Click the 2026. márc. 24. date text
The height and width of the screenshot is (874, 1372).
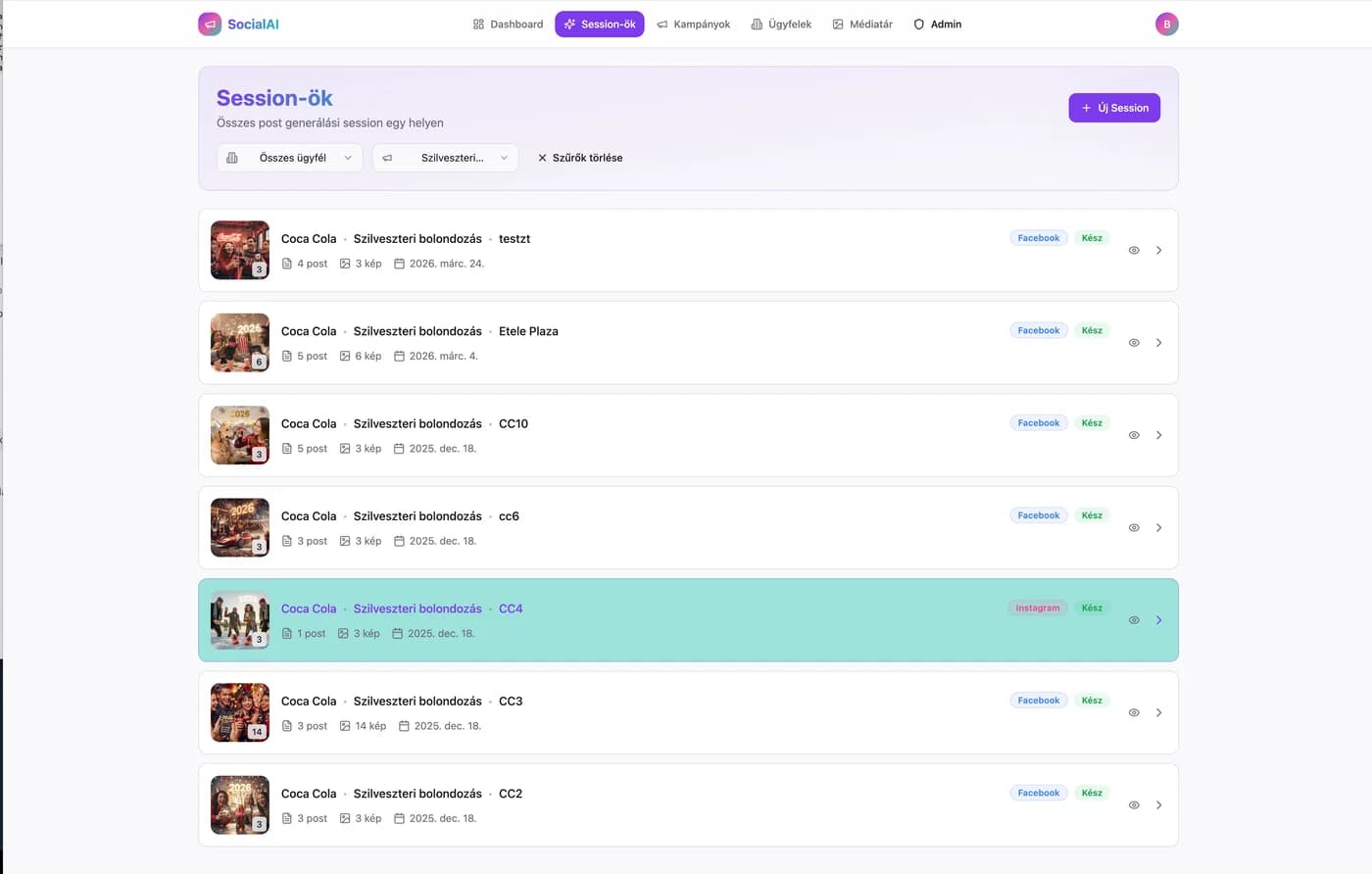[x=439, y=264]
